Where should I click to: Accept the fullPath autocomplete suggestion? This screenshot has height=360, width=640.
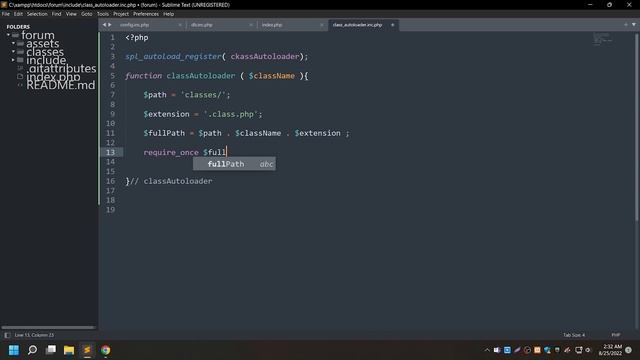point(234,164)
